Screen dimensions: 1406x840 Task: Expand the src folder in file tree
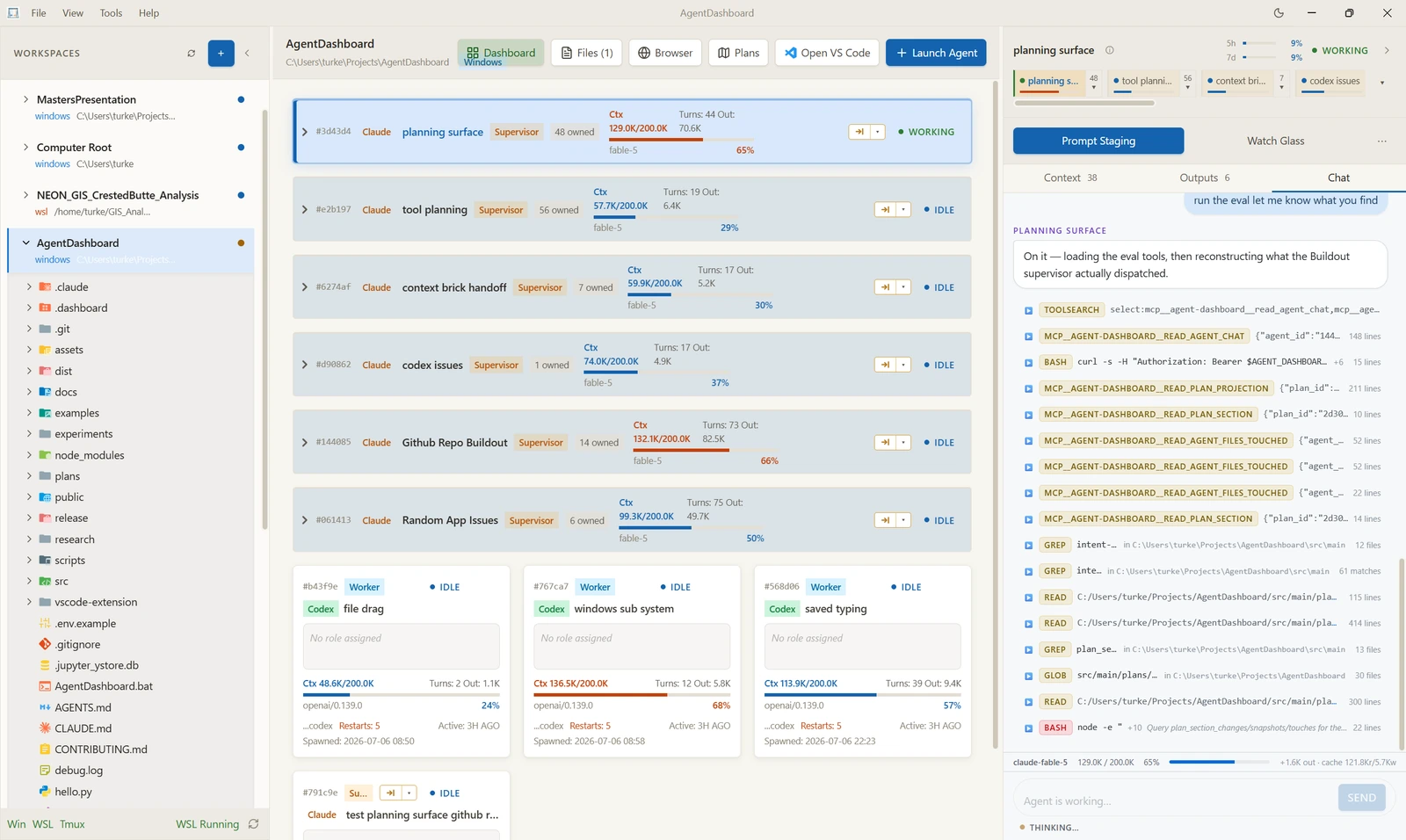tap(29, 581)
